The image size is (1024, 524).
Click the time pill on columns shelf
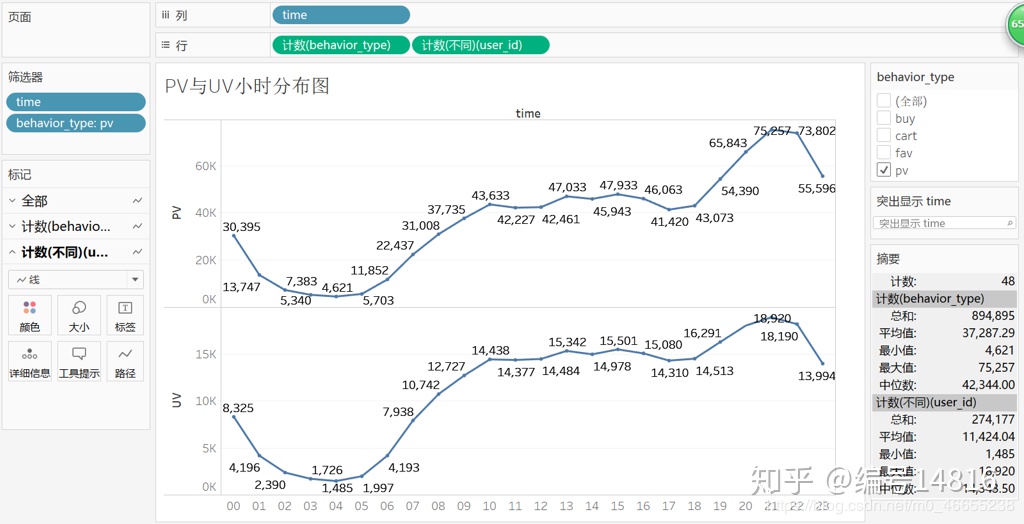pyautogui.click(x=342, y=15)
